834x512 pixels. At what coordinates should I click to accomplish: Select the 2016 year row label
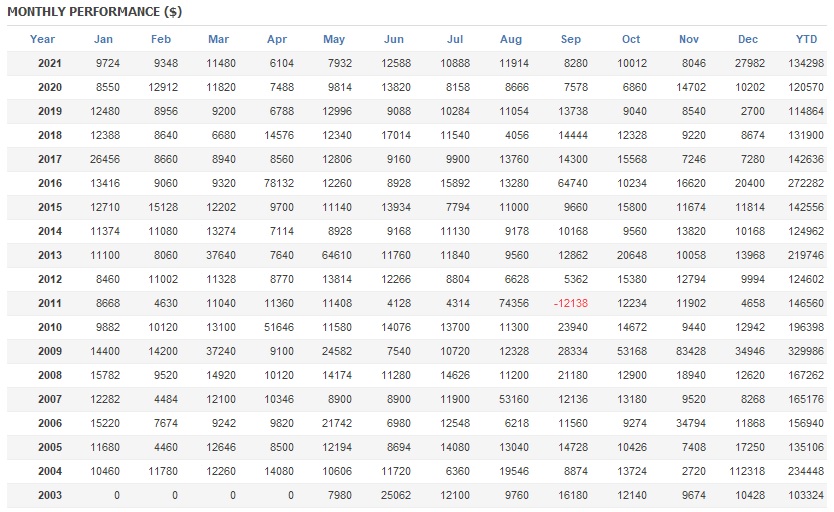pos(50,183)
